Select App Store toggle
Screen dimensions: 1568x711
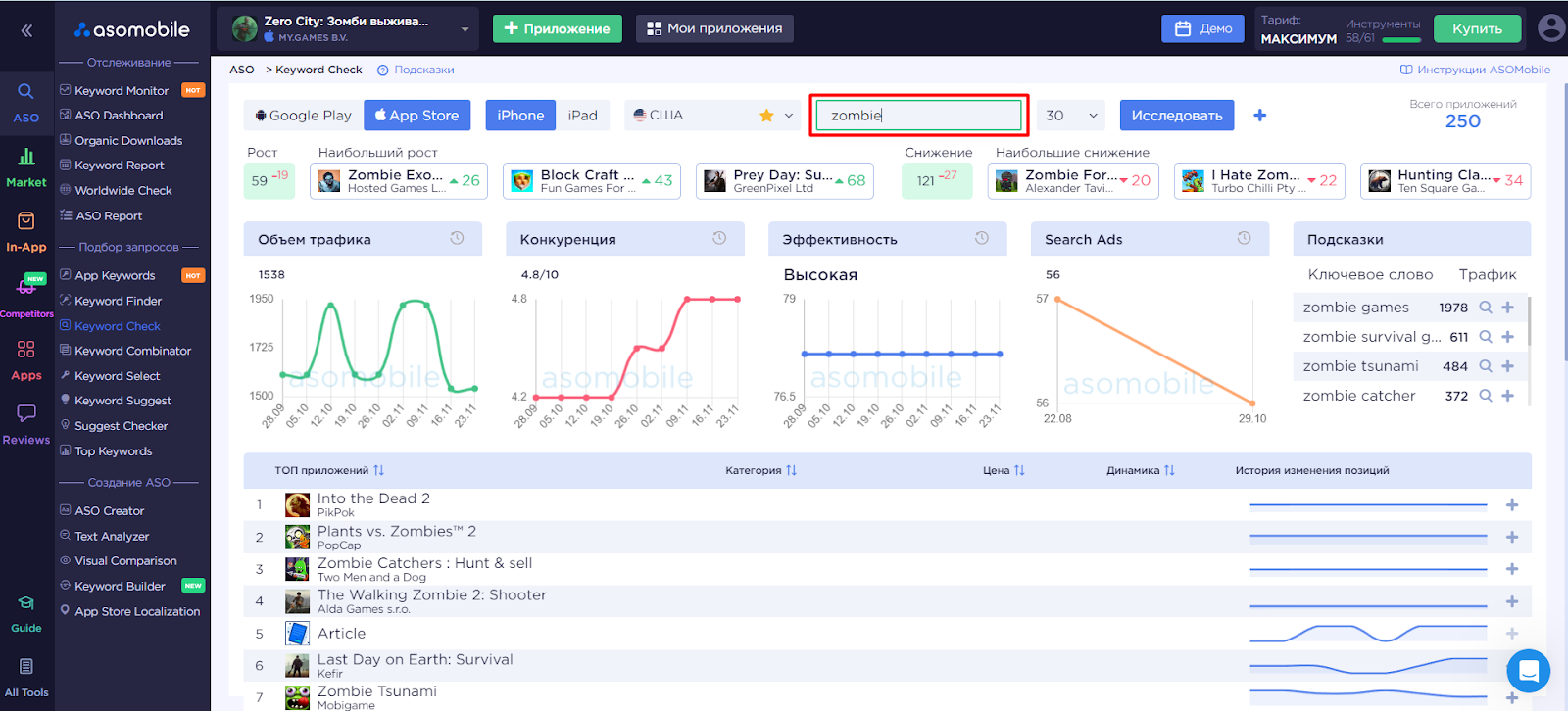click(417, 116)
